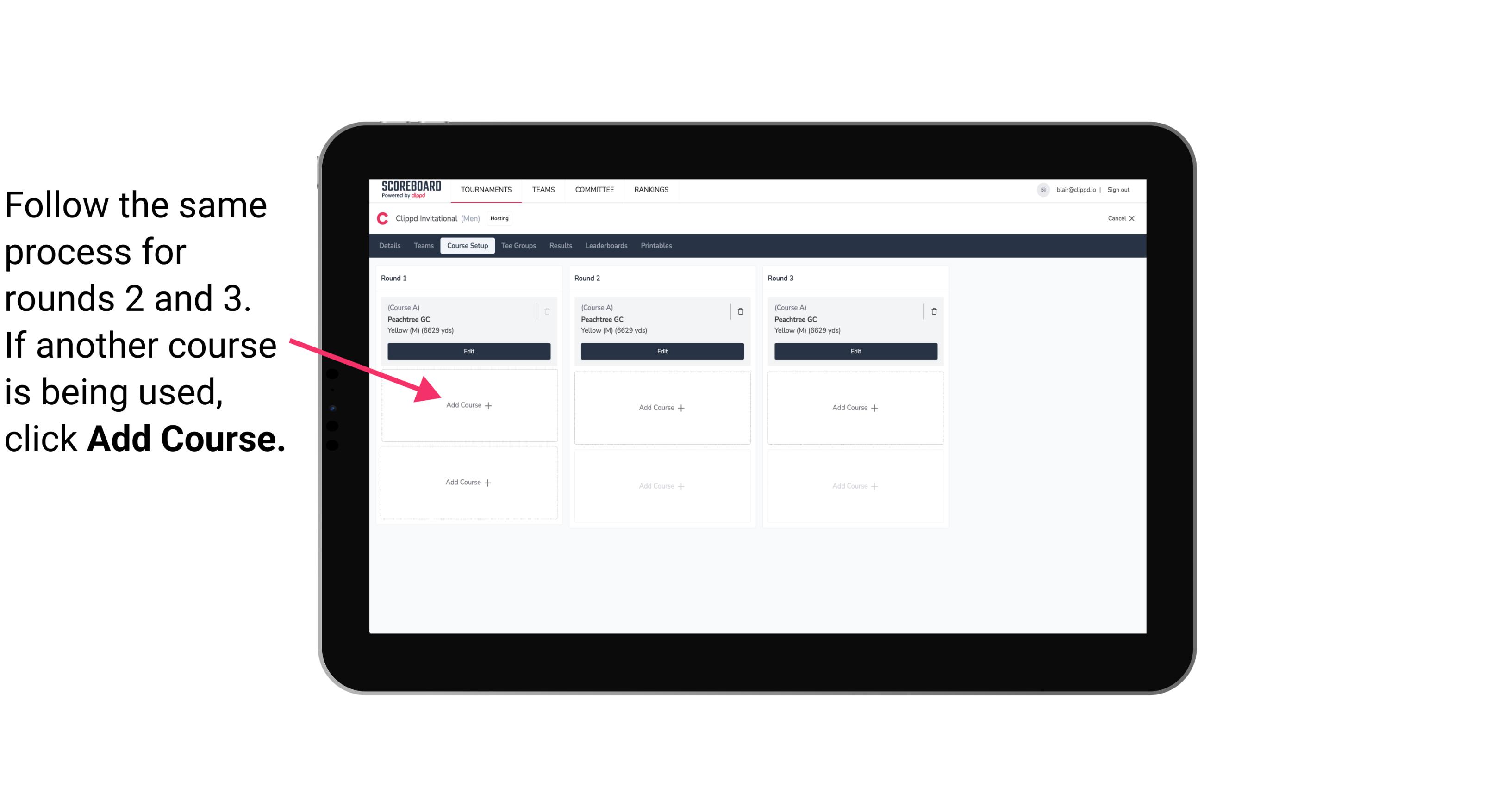Click the delete icon for Round 1 course
The width and height of the screenshot is (1510, 812).
point(548,311)
